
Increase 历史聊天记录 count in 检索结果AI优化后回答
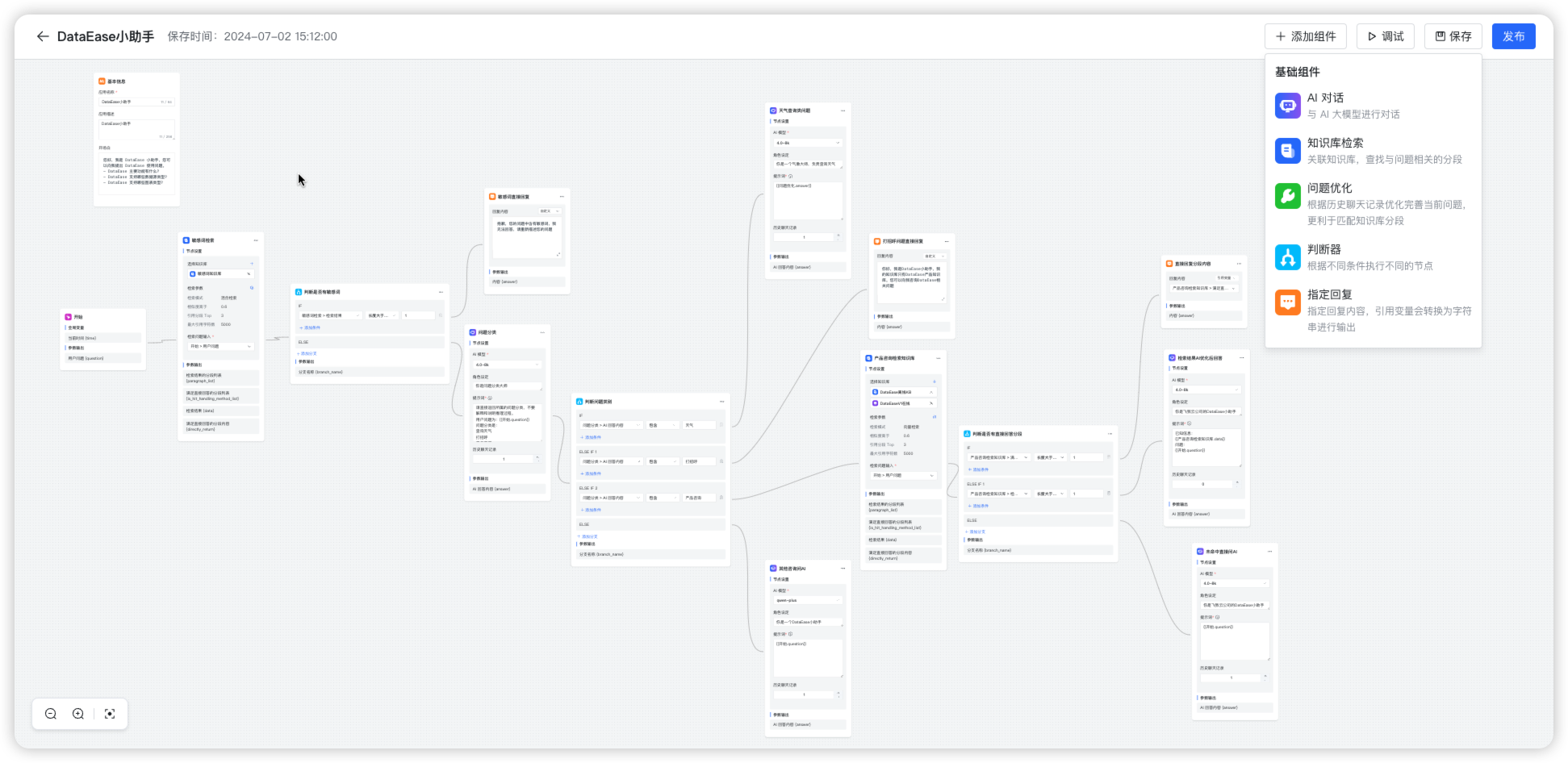pos(1237,482)
